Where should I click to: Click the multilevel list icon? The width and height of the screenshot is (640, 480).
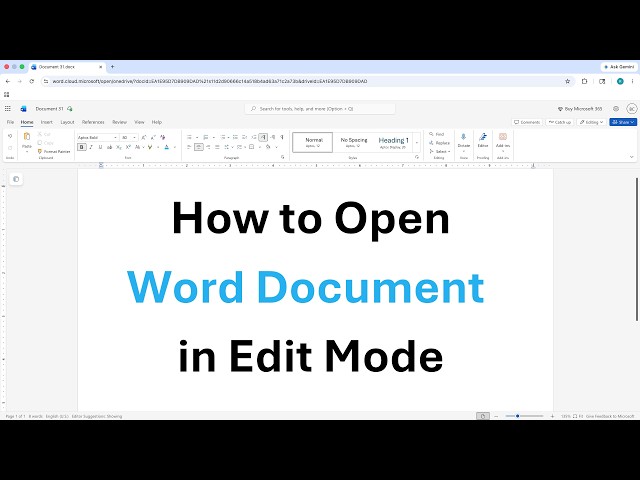point(223,138)
